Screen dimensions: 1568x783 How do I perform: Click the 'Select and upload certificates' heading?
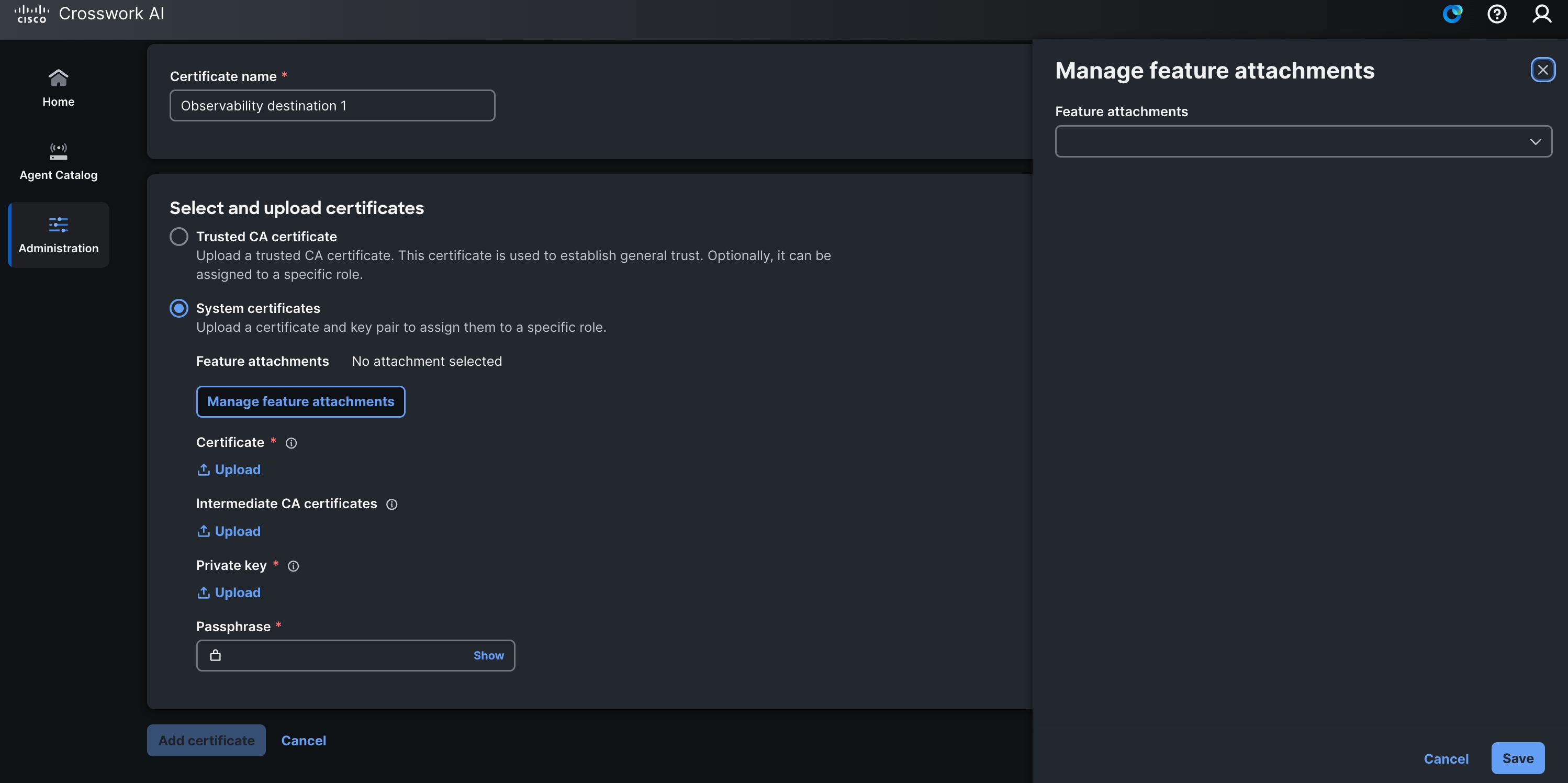coord(296,208)
